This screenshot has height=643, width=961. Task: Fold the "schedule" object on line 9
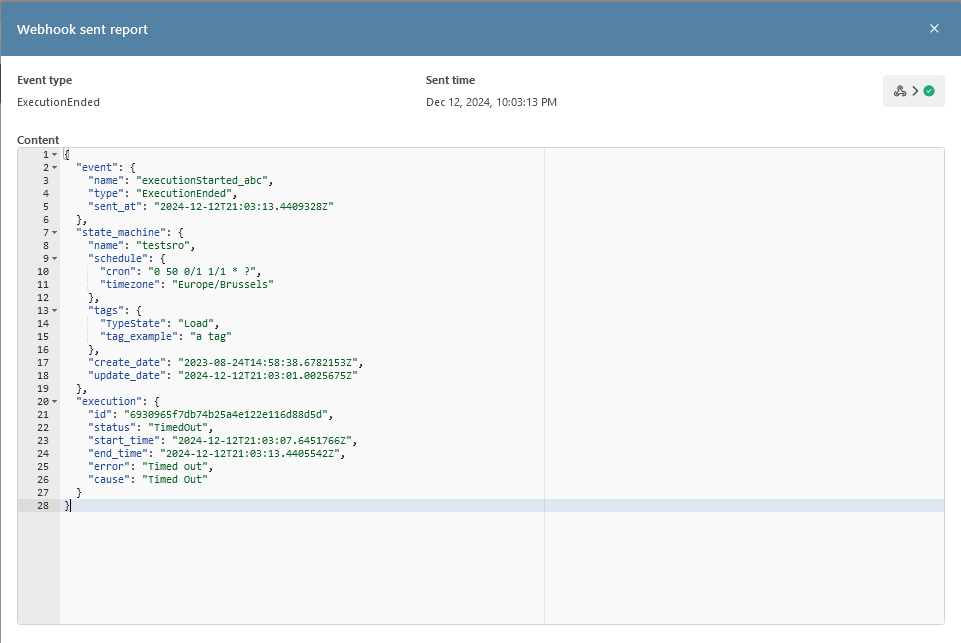[x=54, y=258]
